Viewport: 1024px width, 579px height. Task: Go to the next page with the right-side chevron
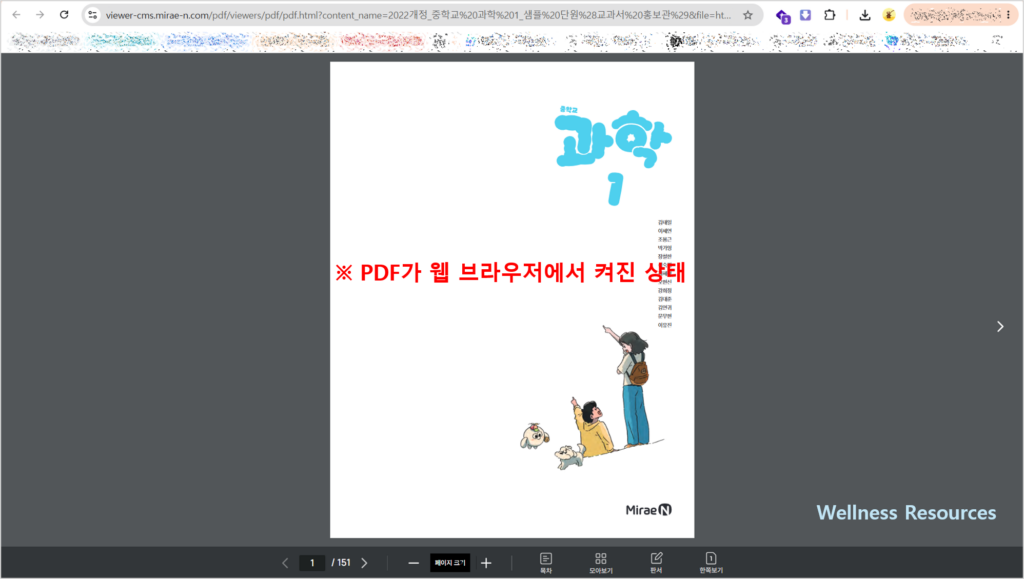(x=1000, y=326)
